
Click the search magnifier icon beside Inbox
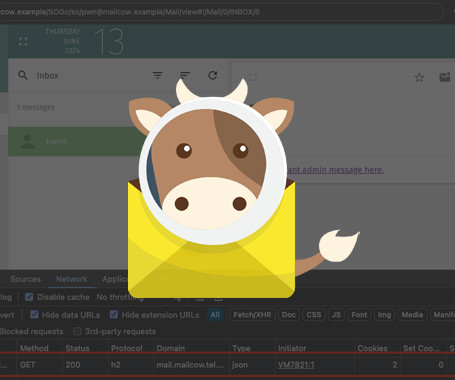pos(23,75)
